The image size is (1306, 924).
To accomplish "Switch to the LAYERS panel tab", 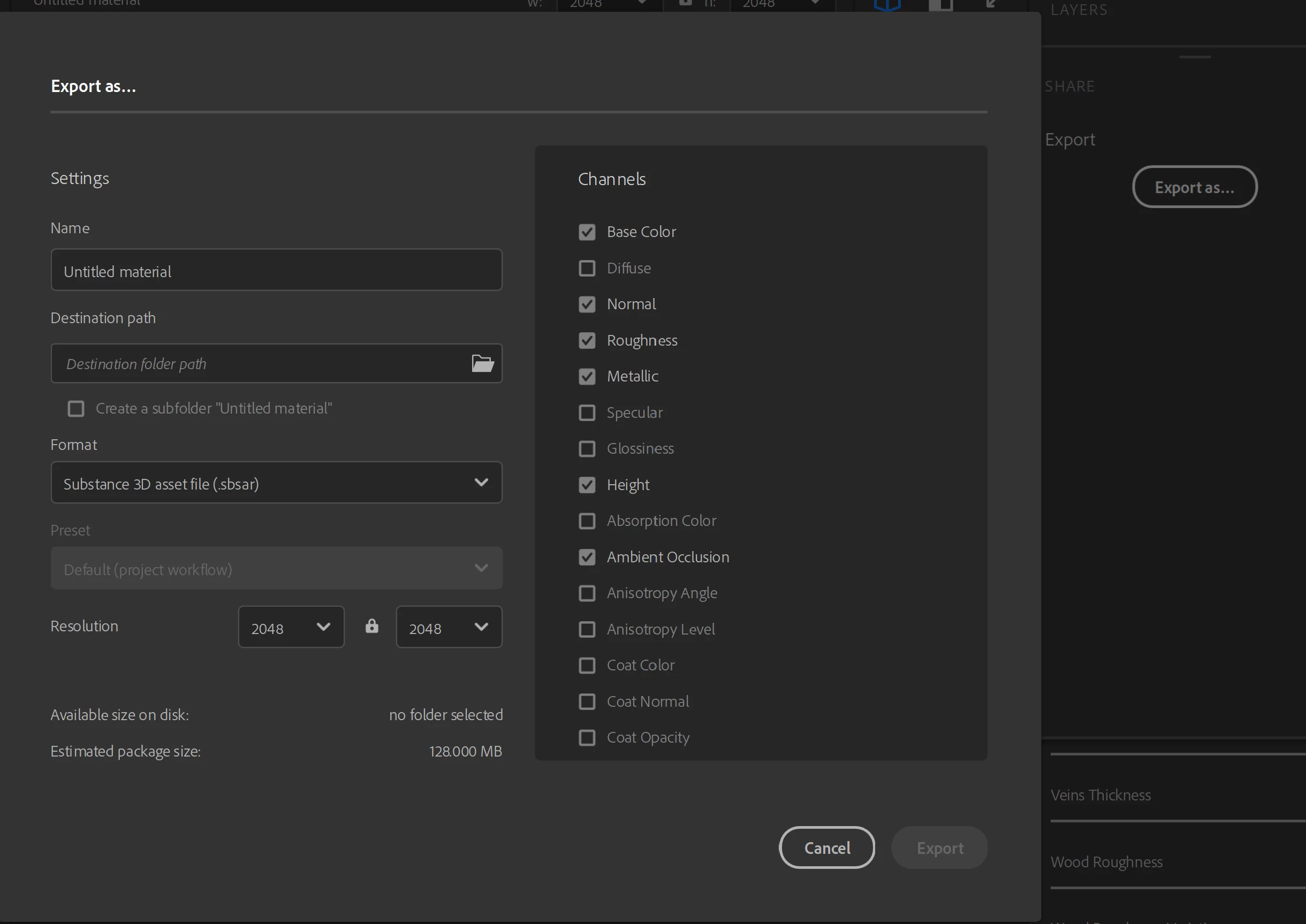I will coord(1079,10).
